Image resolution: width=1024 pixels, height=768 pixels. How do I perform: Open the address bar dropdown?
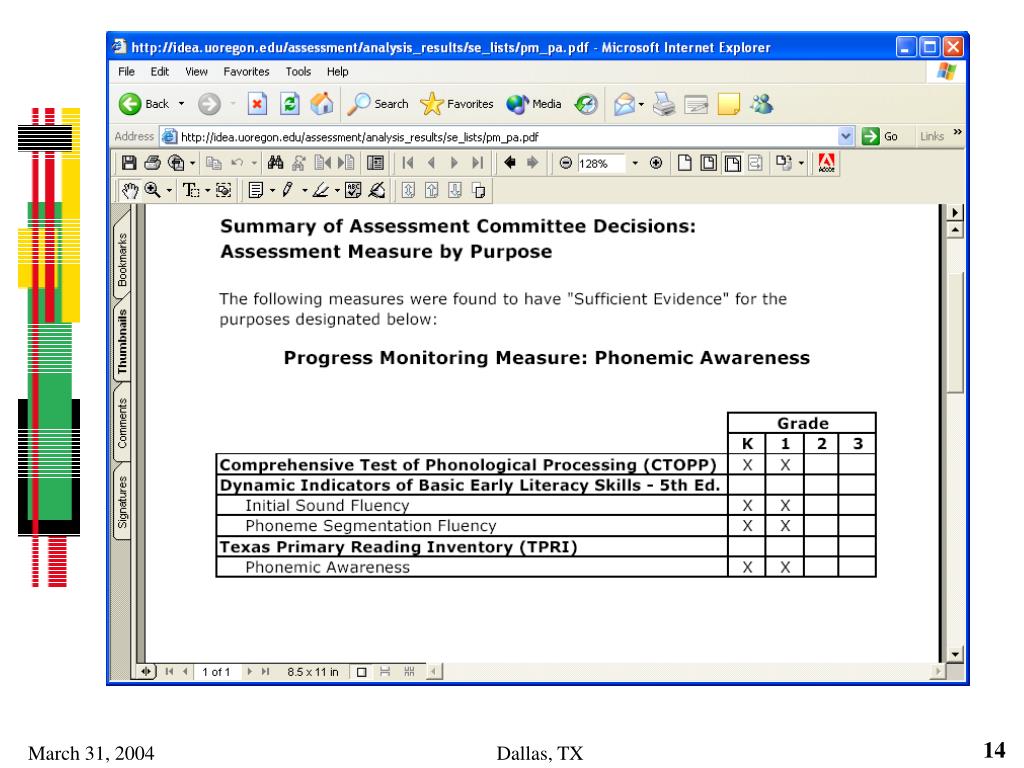coord(846,136)
